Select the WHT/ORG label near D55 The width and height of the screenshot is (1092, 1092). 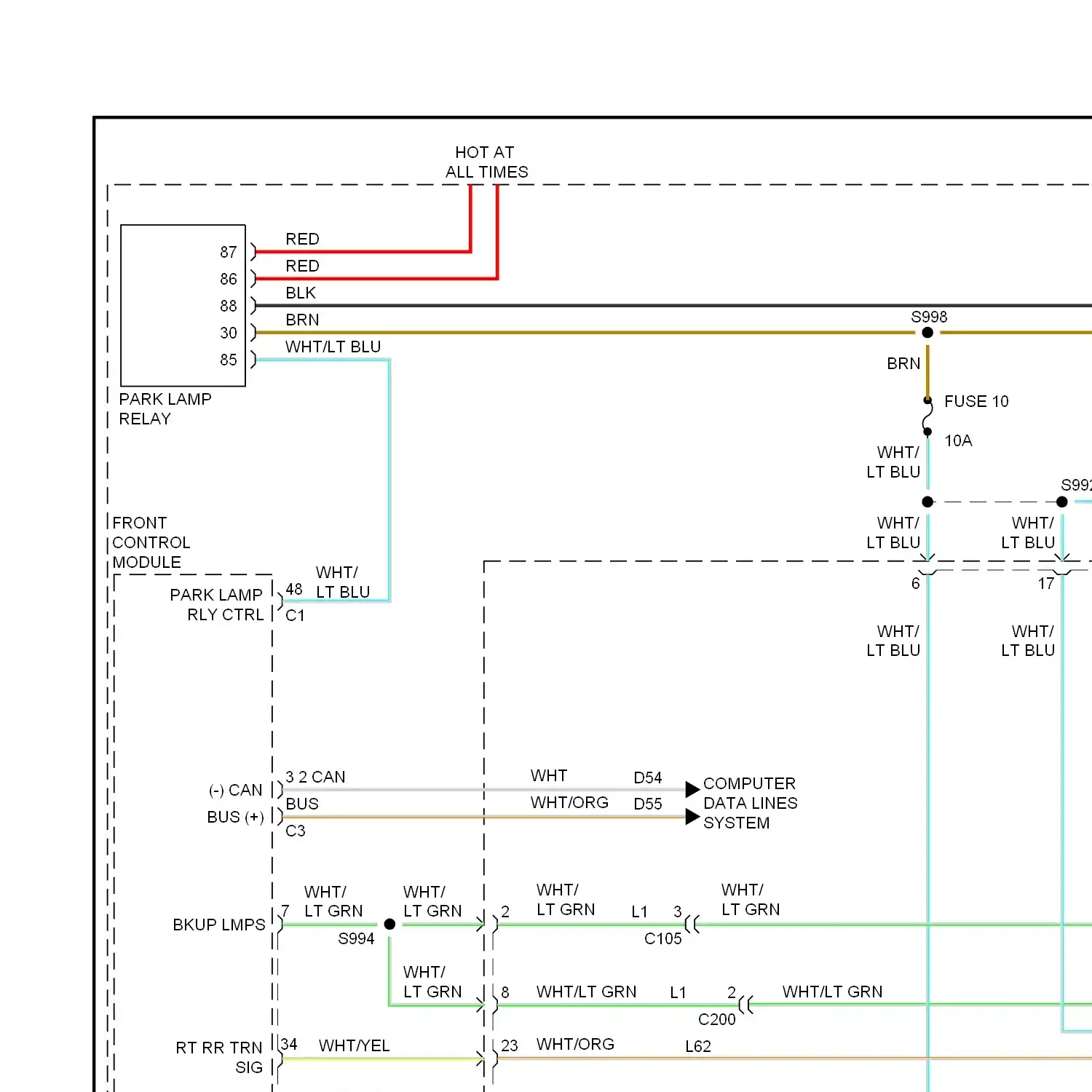pyautogui.click(x=569, y=802)
